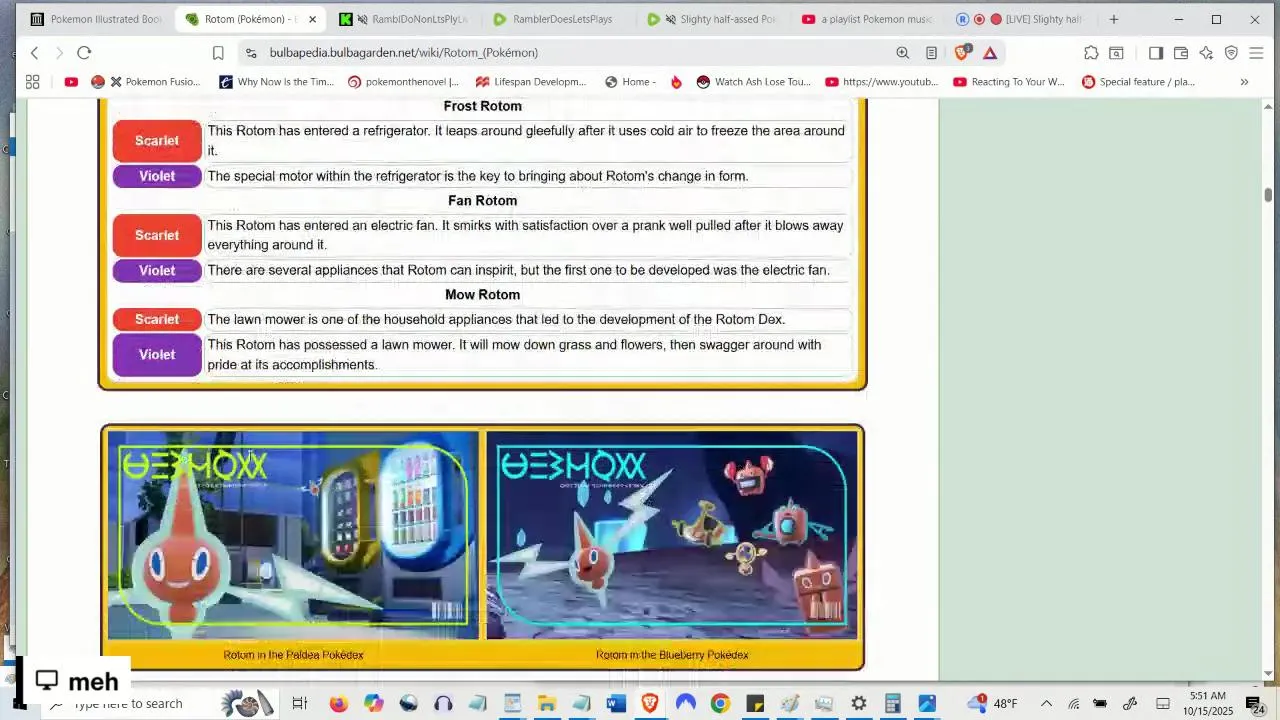This screenshot has width=1280, height=720.
Task: Open the Why Now Is the Tim... bookmark
Action: click(277, 82)
